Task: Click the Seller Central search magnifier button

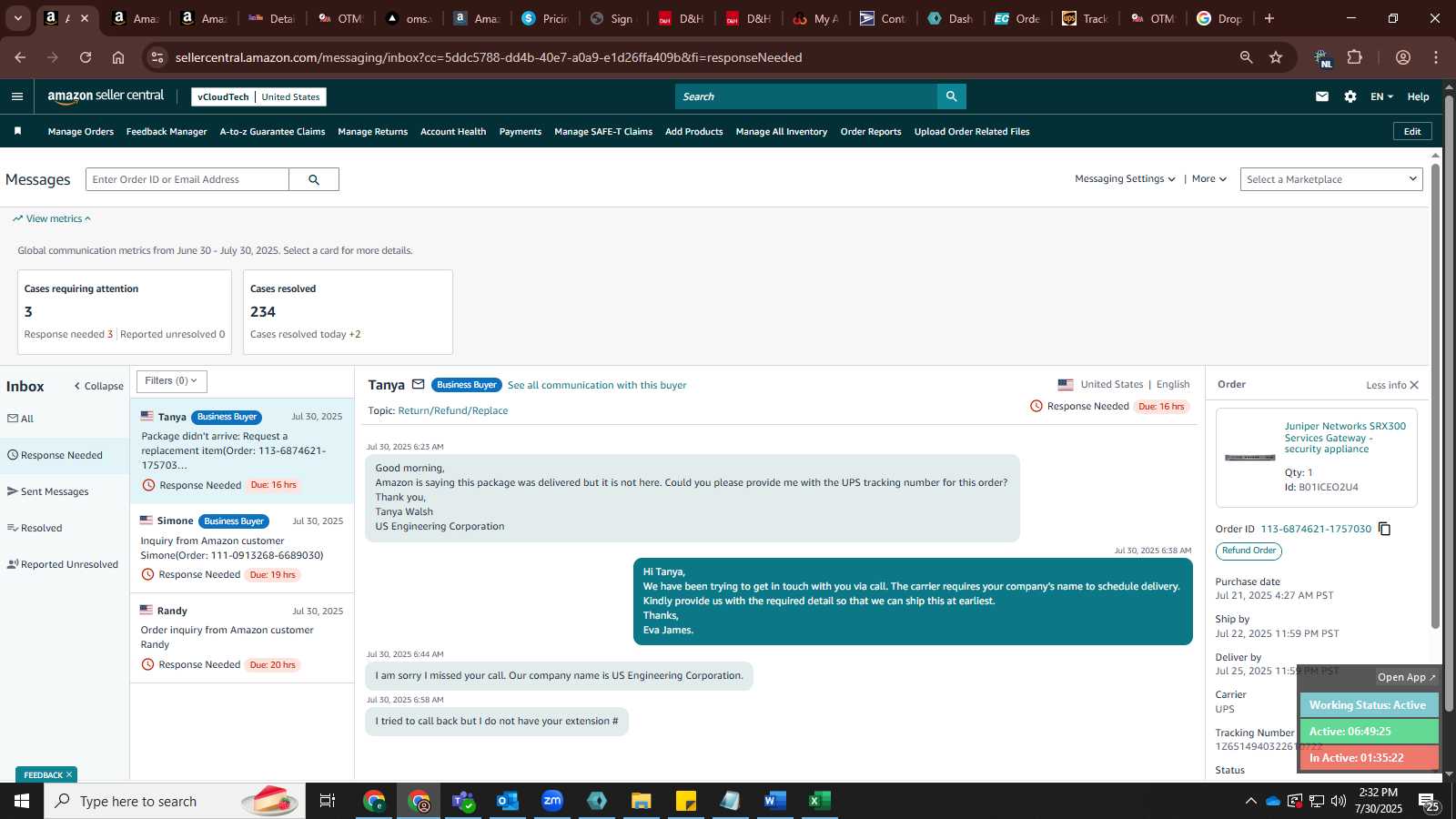Action: click(x=951, y=96)
